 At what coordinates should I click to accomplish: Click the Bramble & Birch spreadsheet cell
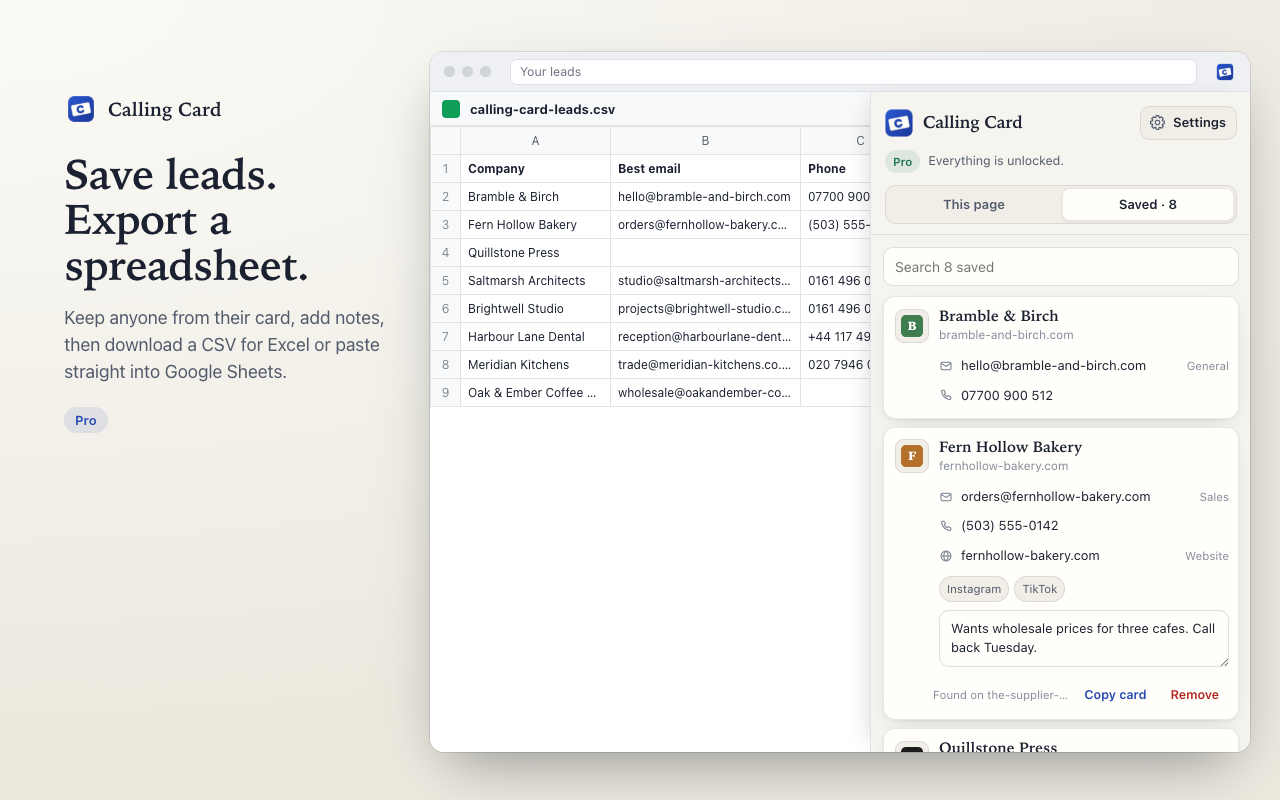pyautogui.click(x=535, y=197)
